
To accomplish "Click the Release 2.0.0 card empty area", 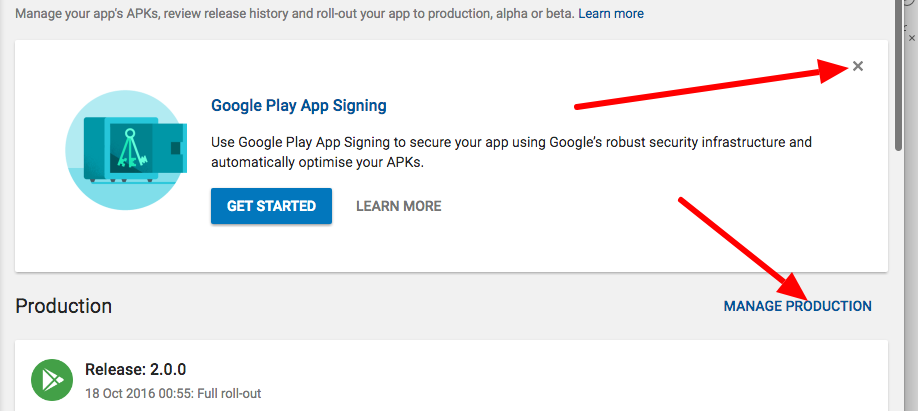I will pyautogui.click(x=585, y=378).
